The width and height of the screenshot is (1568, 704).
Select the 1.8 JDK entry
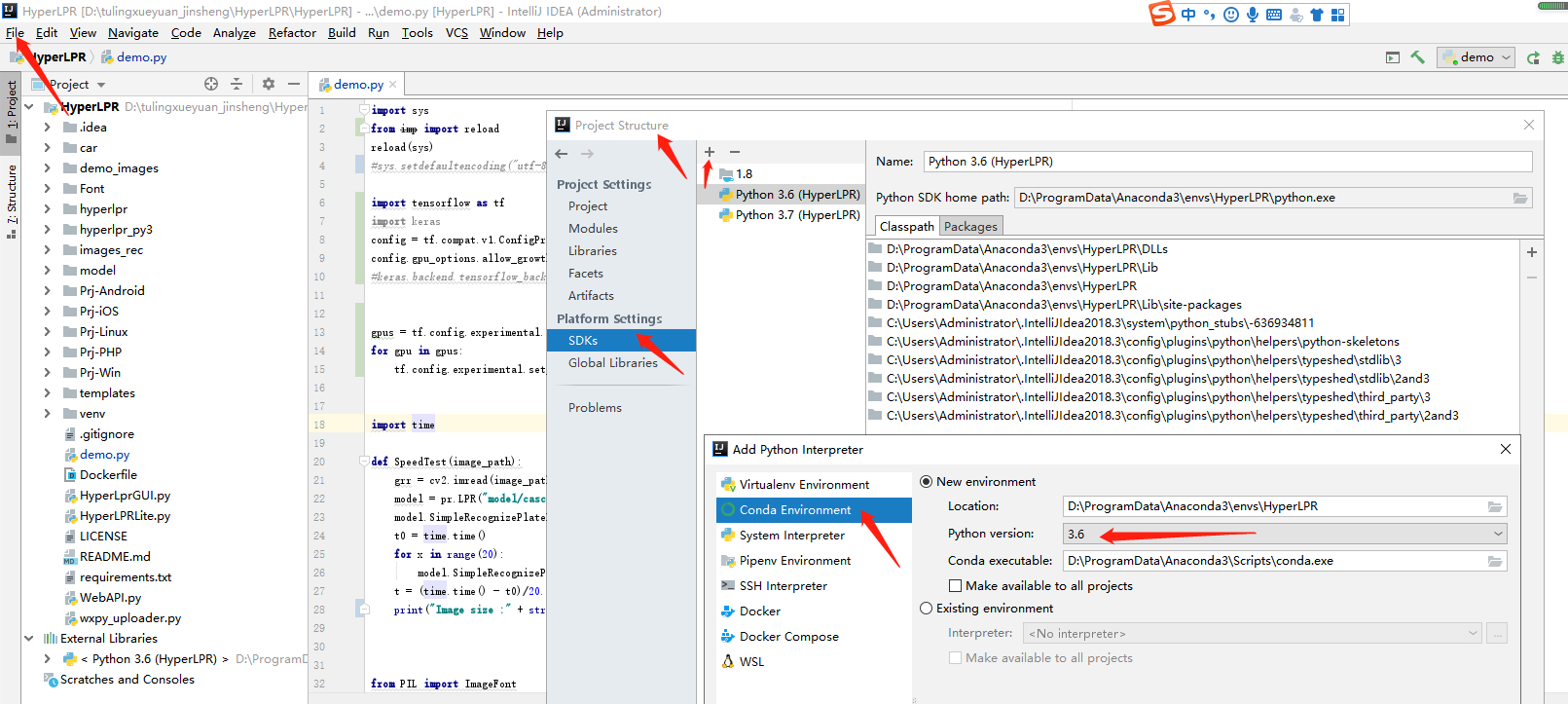744,174
